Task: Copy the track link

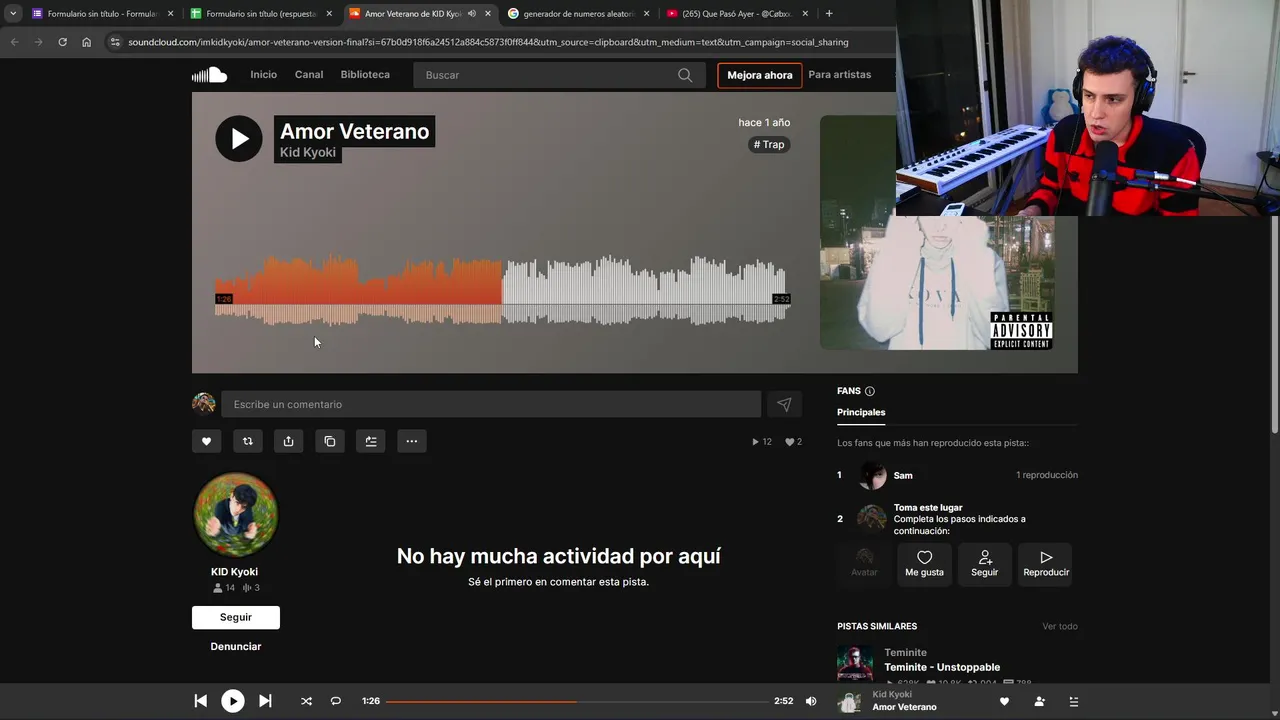Action: (x=330, y=441)
